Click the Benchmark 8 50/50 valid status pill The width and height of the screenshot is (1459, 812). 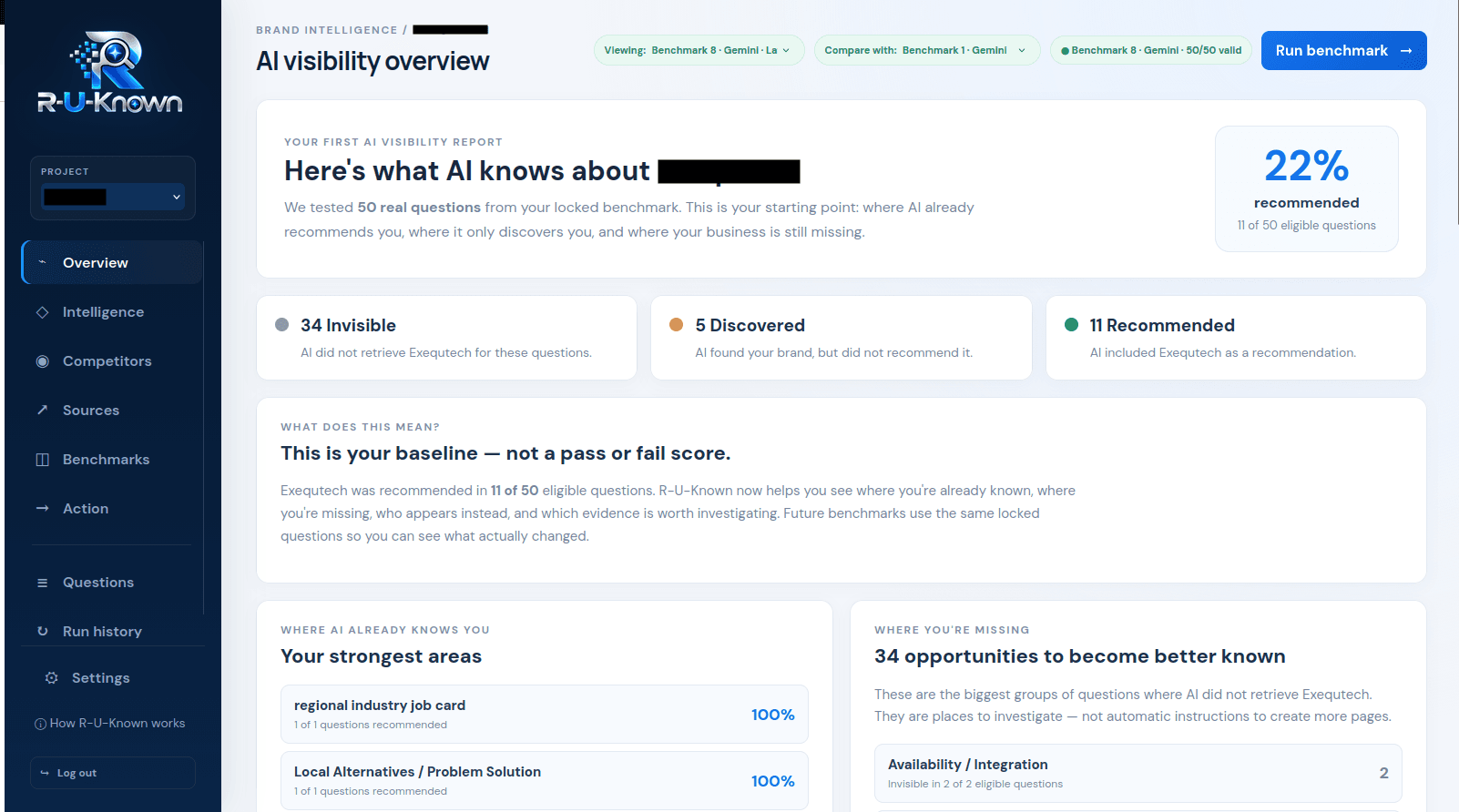[x=1151, y=50]
